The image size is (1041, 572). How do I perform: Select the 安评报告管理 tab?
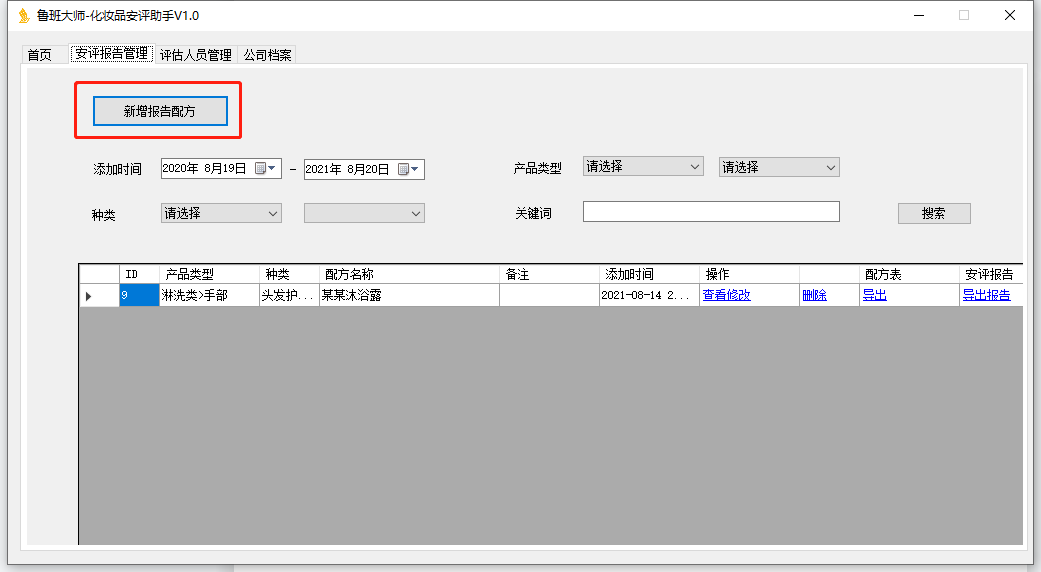(112, 53)
